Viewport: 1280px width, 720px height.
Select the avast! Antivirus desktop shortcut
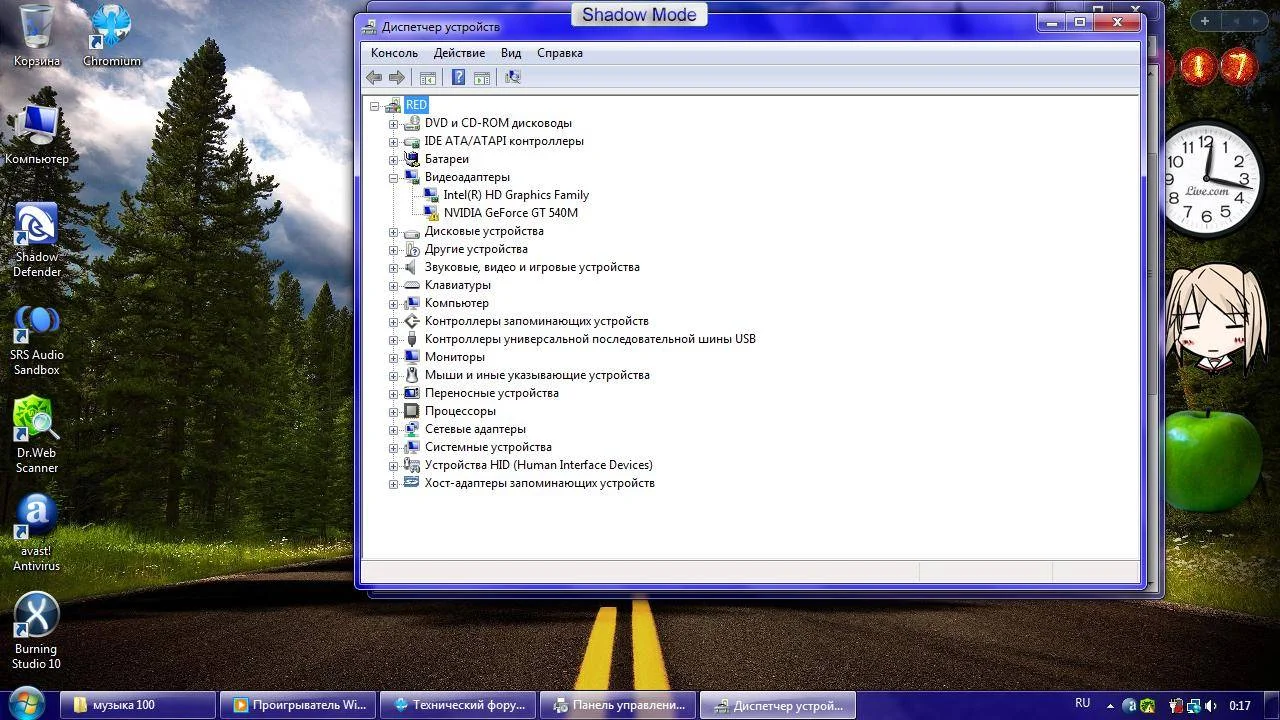coord(37,534)
